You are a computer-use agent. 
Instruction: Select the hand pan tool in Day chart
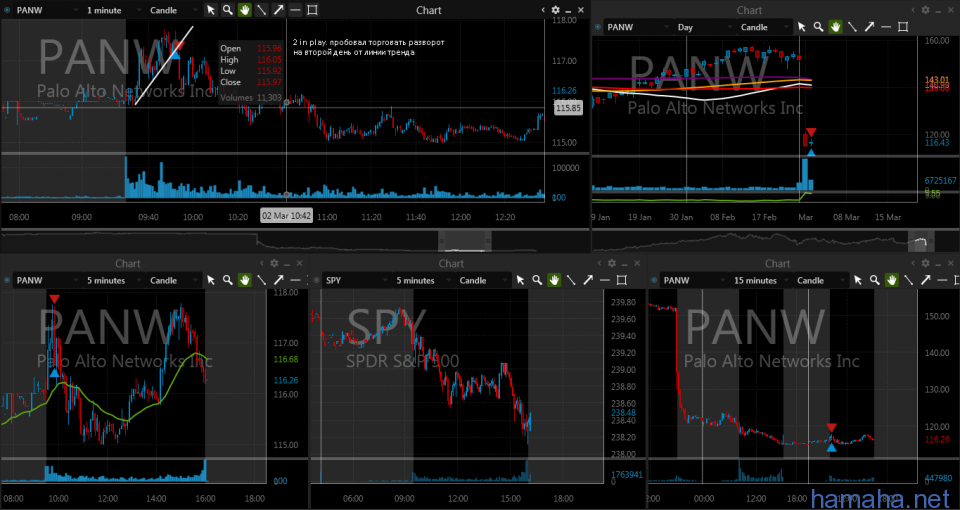click(x=834, y=28)
